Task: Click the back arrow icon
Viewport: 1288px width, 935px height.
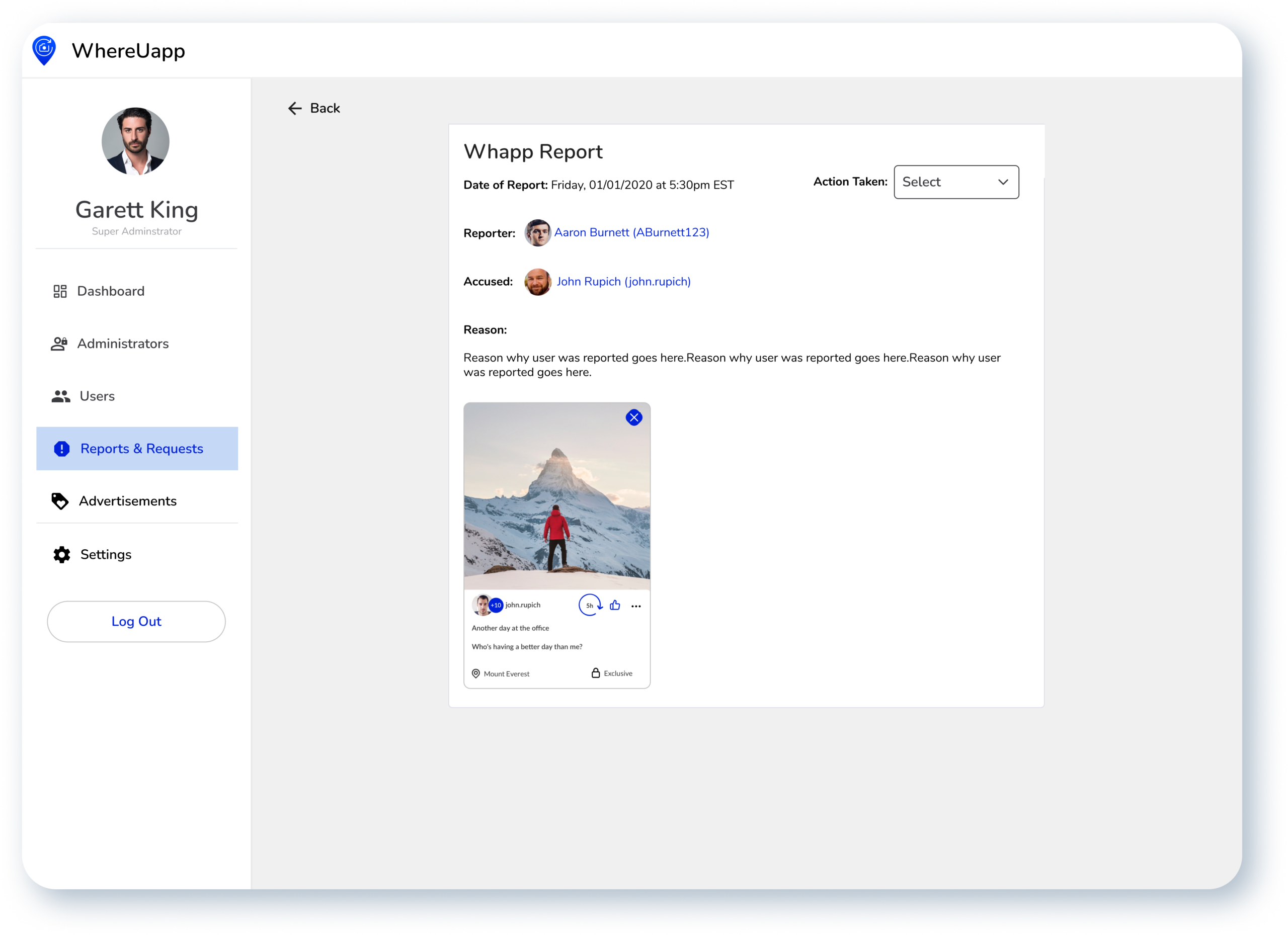Action: tap(295, 109)
